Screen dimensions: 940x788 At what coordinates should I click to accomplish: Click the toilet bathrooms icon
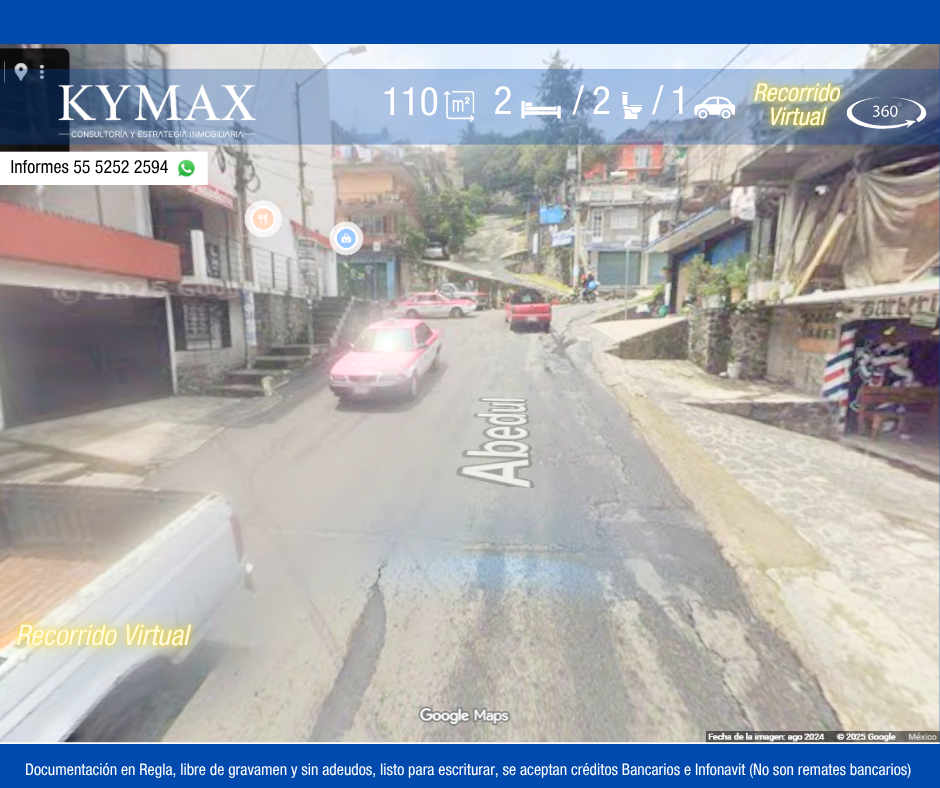tap(631, 104)
